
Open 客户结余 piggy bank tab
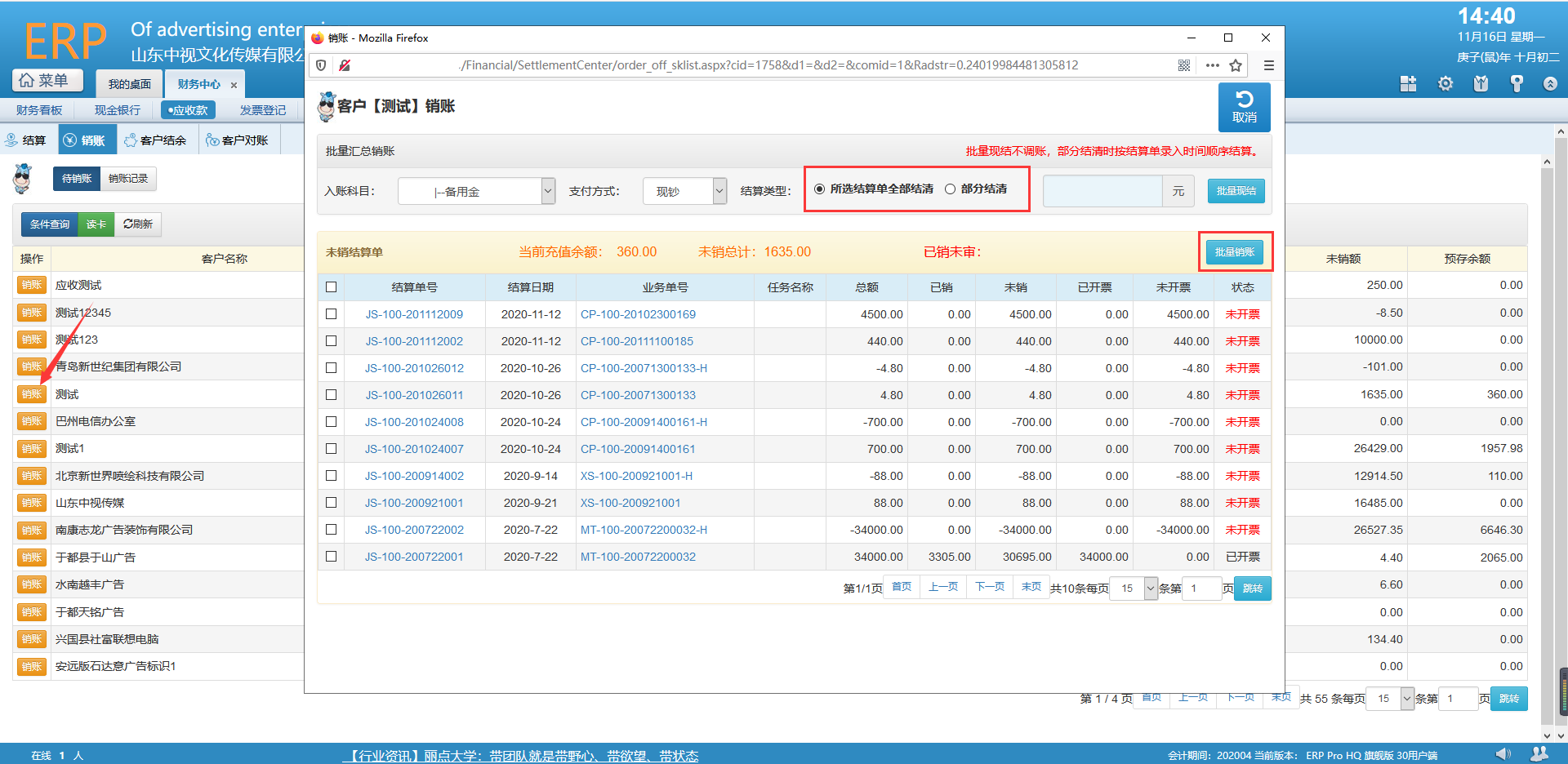pyautogui.click(x=155, y=140)
